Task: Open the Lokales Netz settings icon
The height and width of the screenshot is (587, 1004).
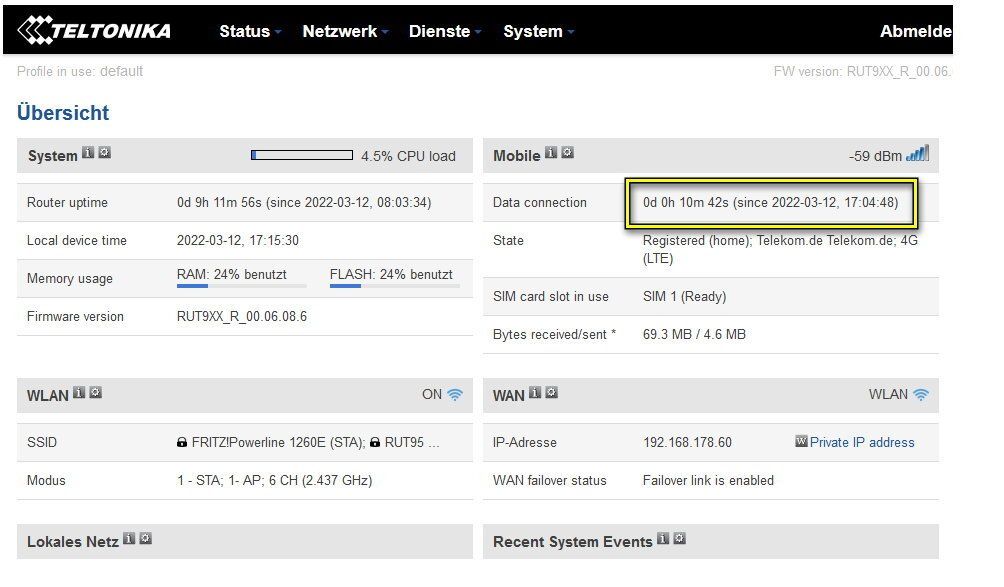Action: [146, 540]
